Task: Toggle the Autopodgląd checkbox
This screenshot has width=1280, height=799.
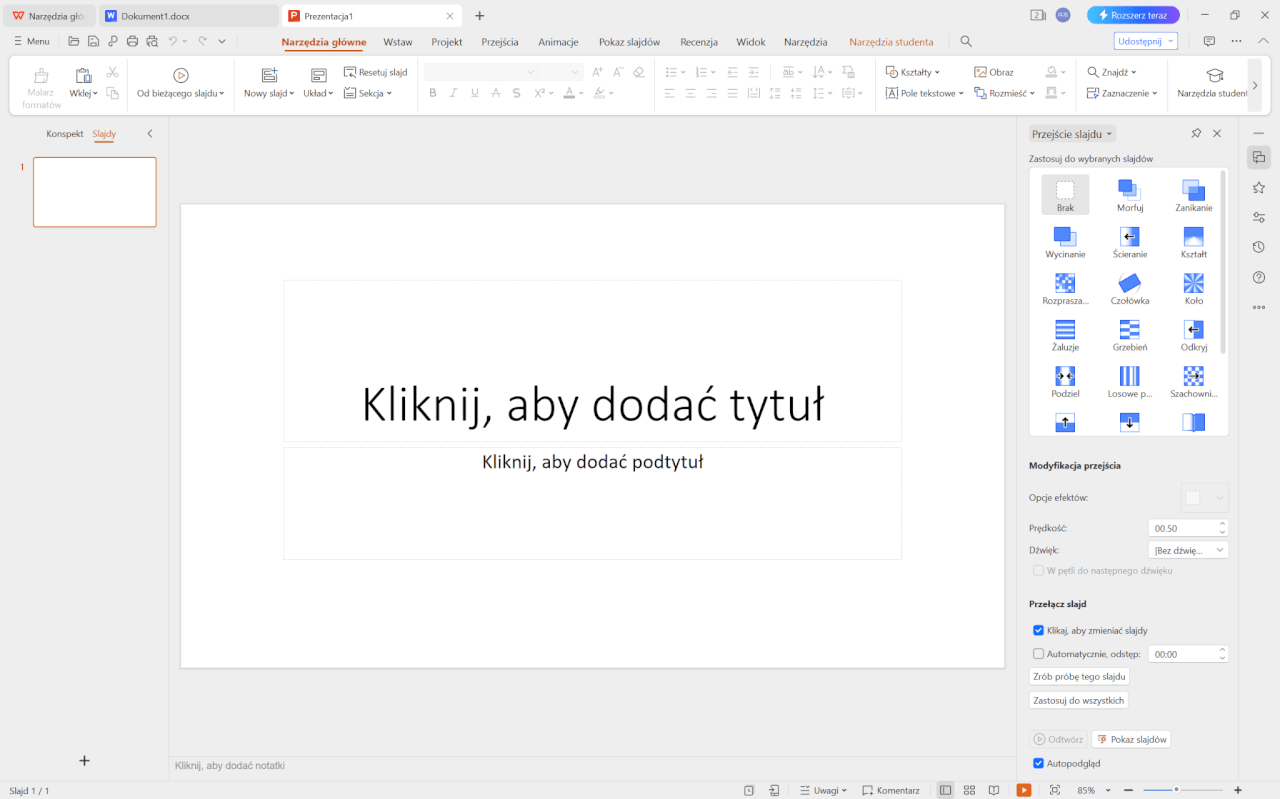Action: click(x=1038, y=763)
